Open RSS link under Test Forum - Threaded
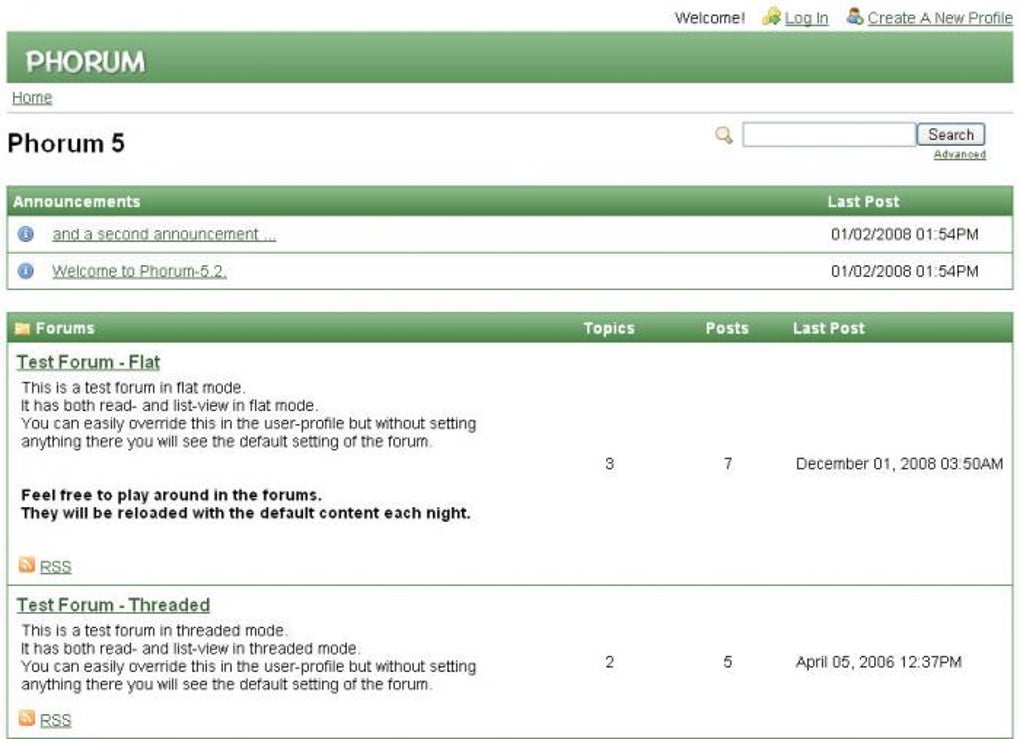Viewport: 1020px width, 739px height. click(55, 720)
